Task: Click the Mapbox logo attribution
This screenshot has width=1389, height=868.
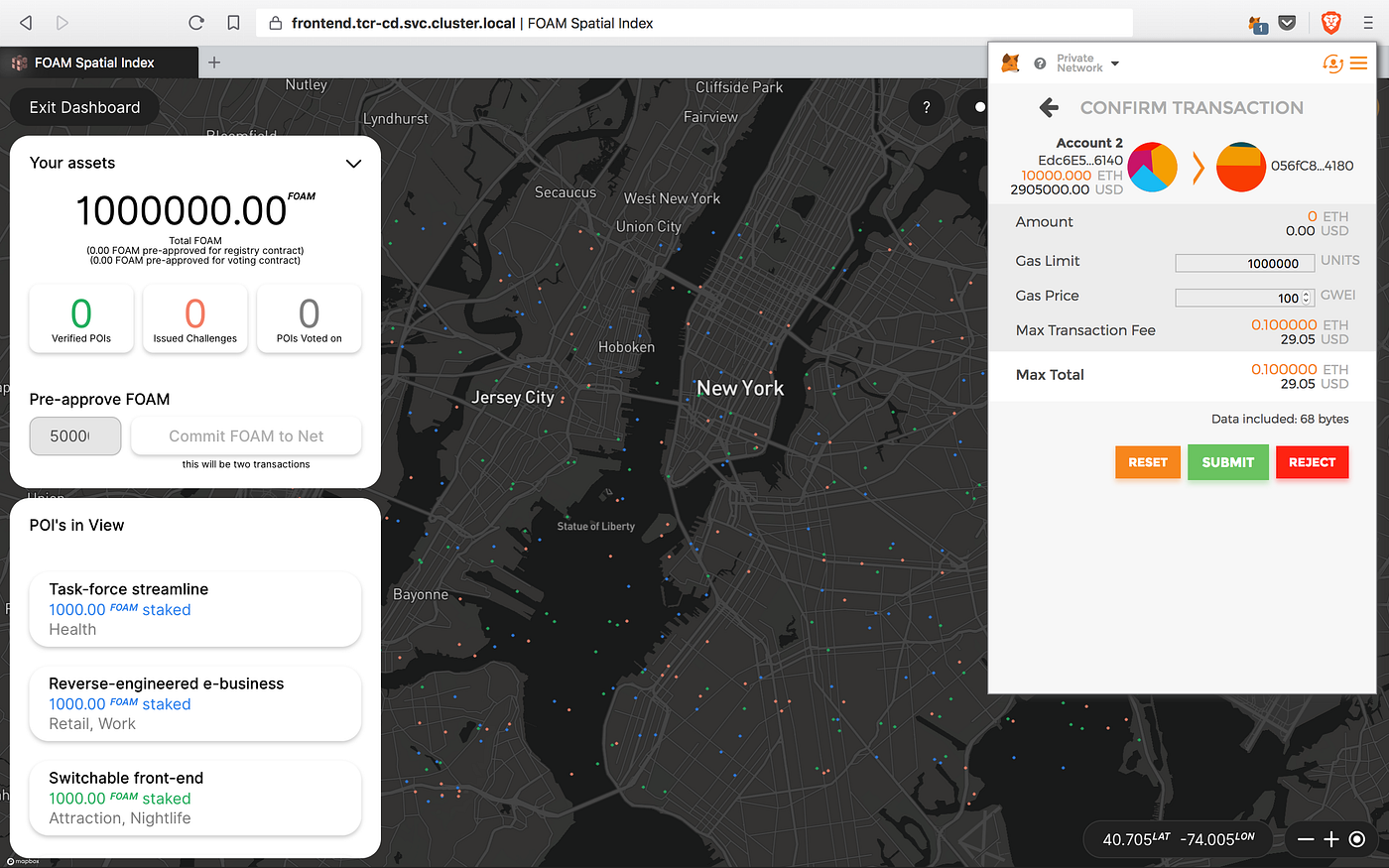Action: [22, 861]
